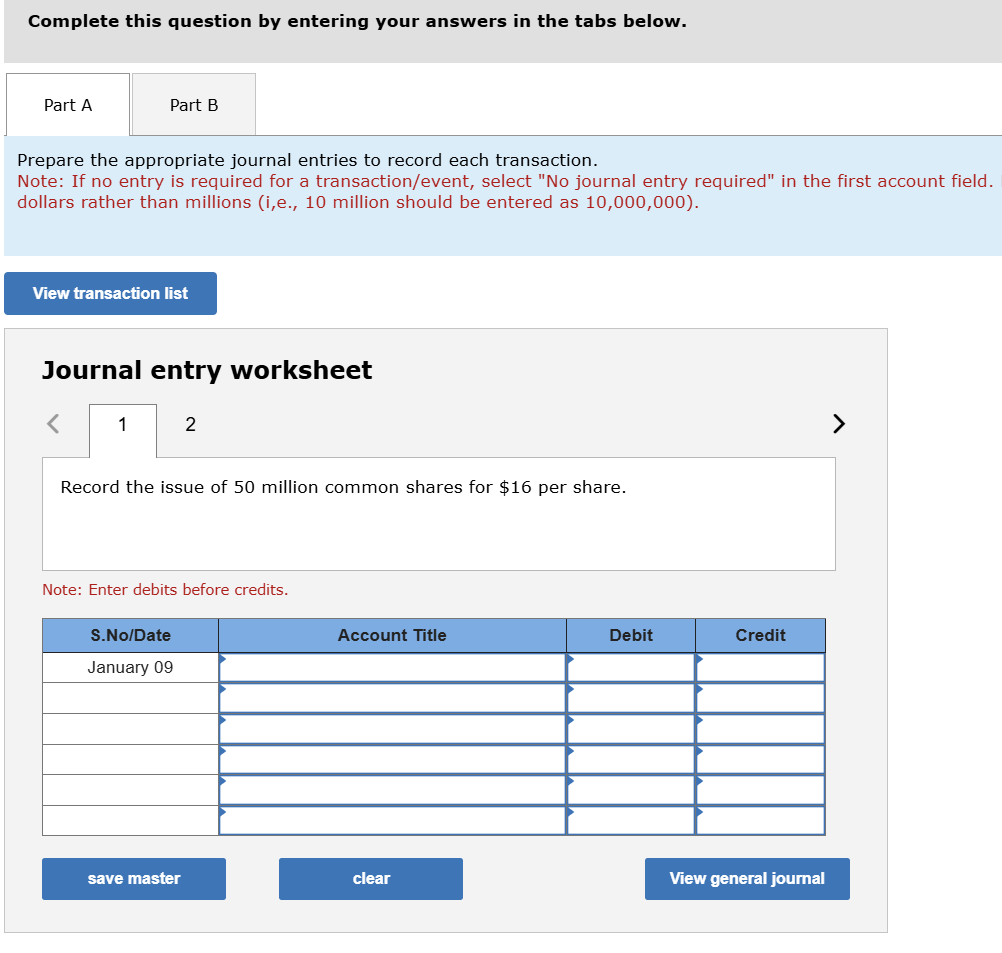Open the second row Account Title dropdown
1002x953 pixels.
coord(391,697)
